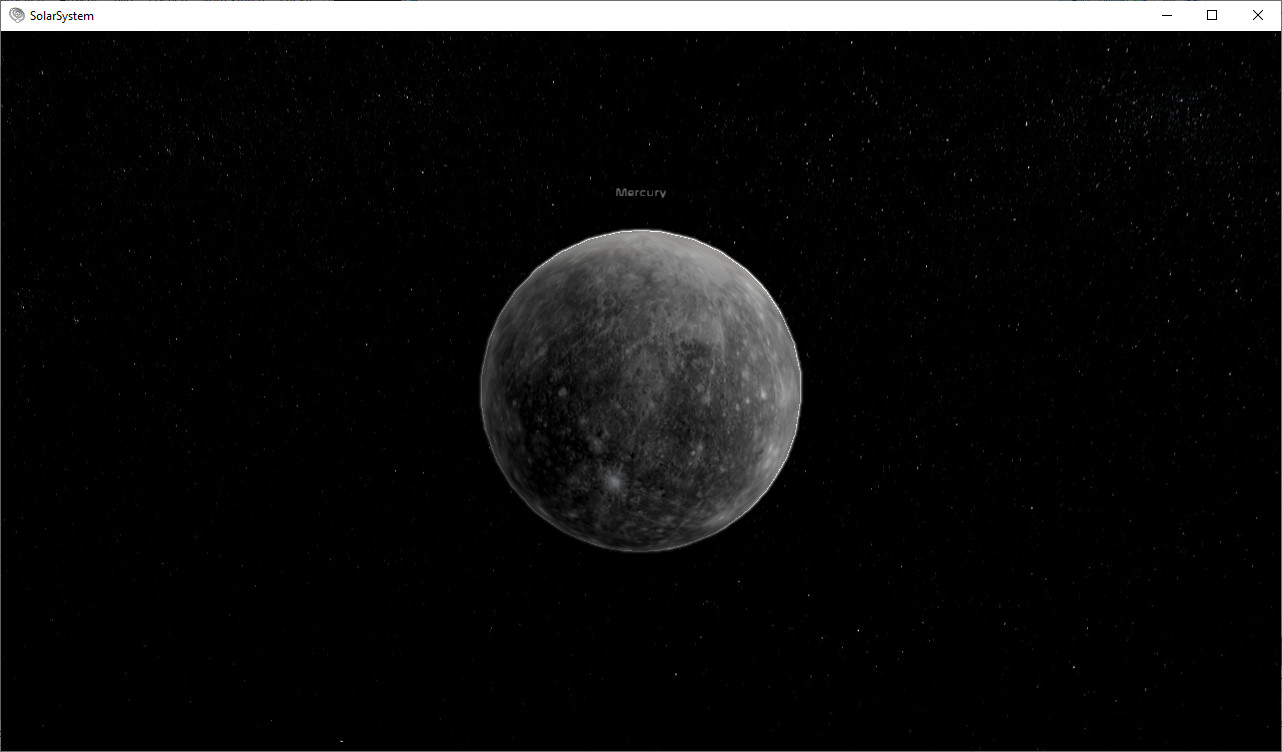Click the bright rayed crater on Mercury's lower left
Image resolution: width=1282 pixels, height=752 pixels.
[x=611, y=481]
